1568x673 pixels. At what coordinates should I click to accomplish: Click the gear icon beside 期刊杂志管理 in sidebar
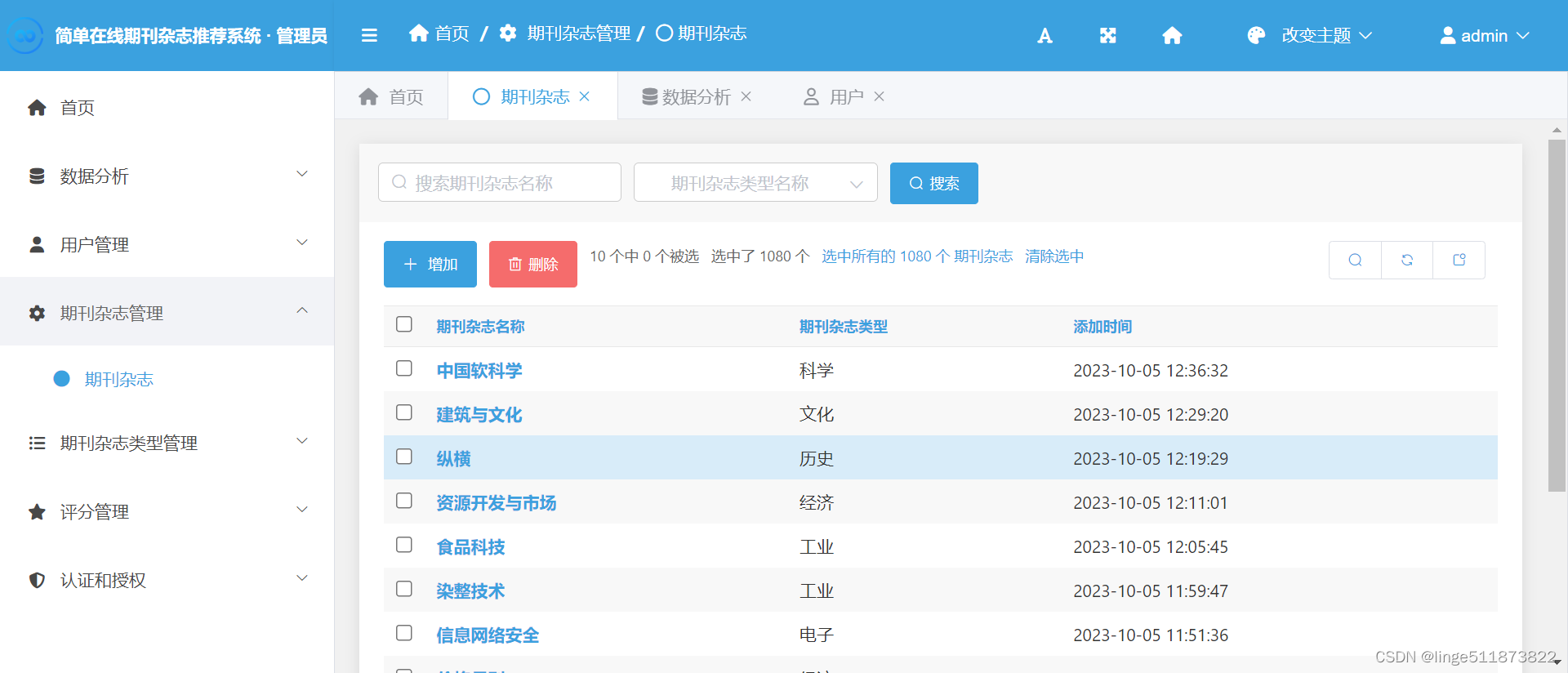37,313
